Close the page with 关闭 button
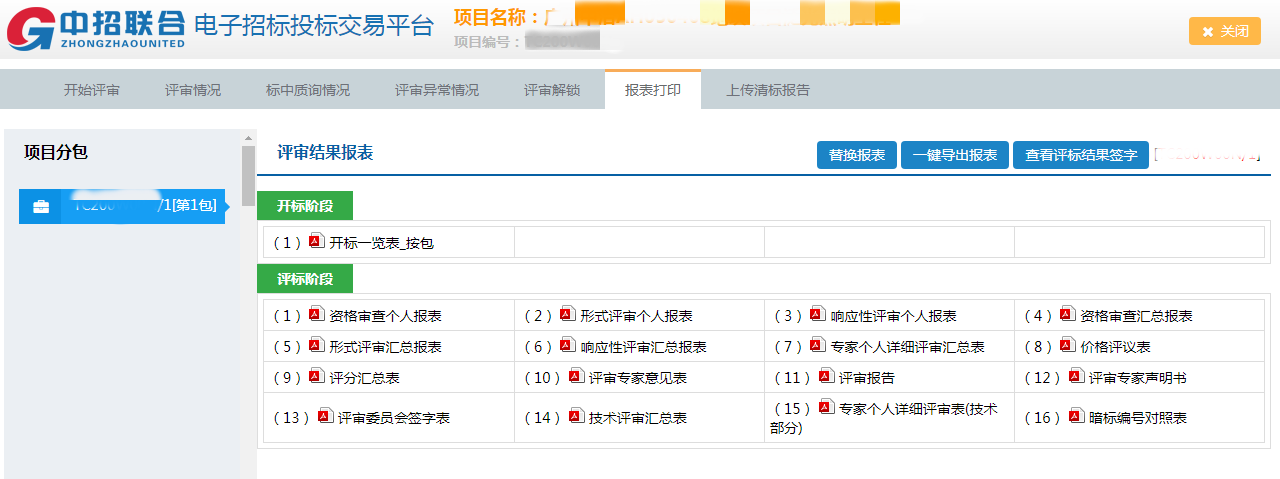The image size is (1280, 479). point(1224,31)
